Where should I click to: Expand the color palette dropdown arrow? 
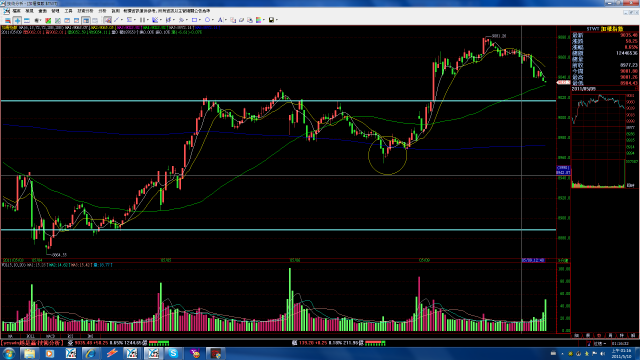264,20
